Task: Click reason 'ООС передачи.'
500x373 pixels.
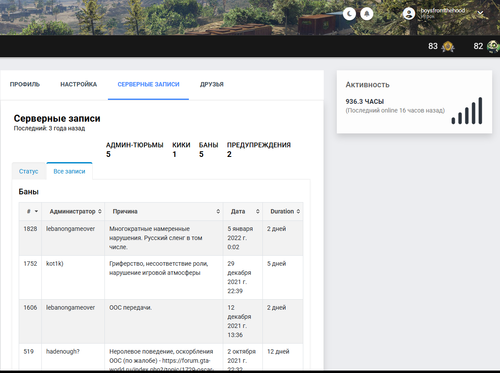Action: (x=130, y=308)
